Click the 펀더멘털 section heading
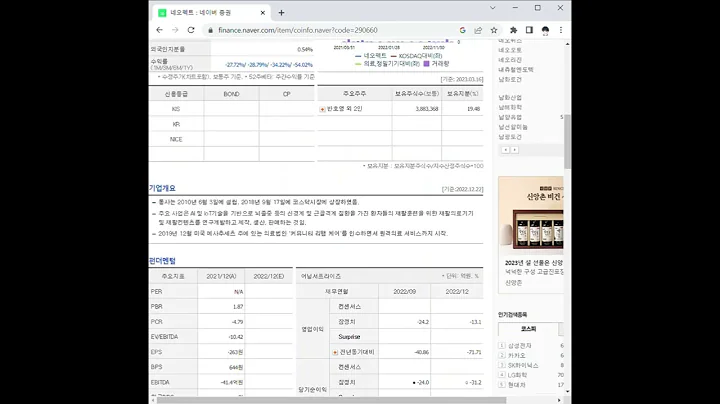 (162, 261)
